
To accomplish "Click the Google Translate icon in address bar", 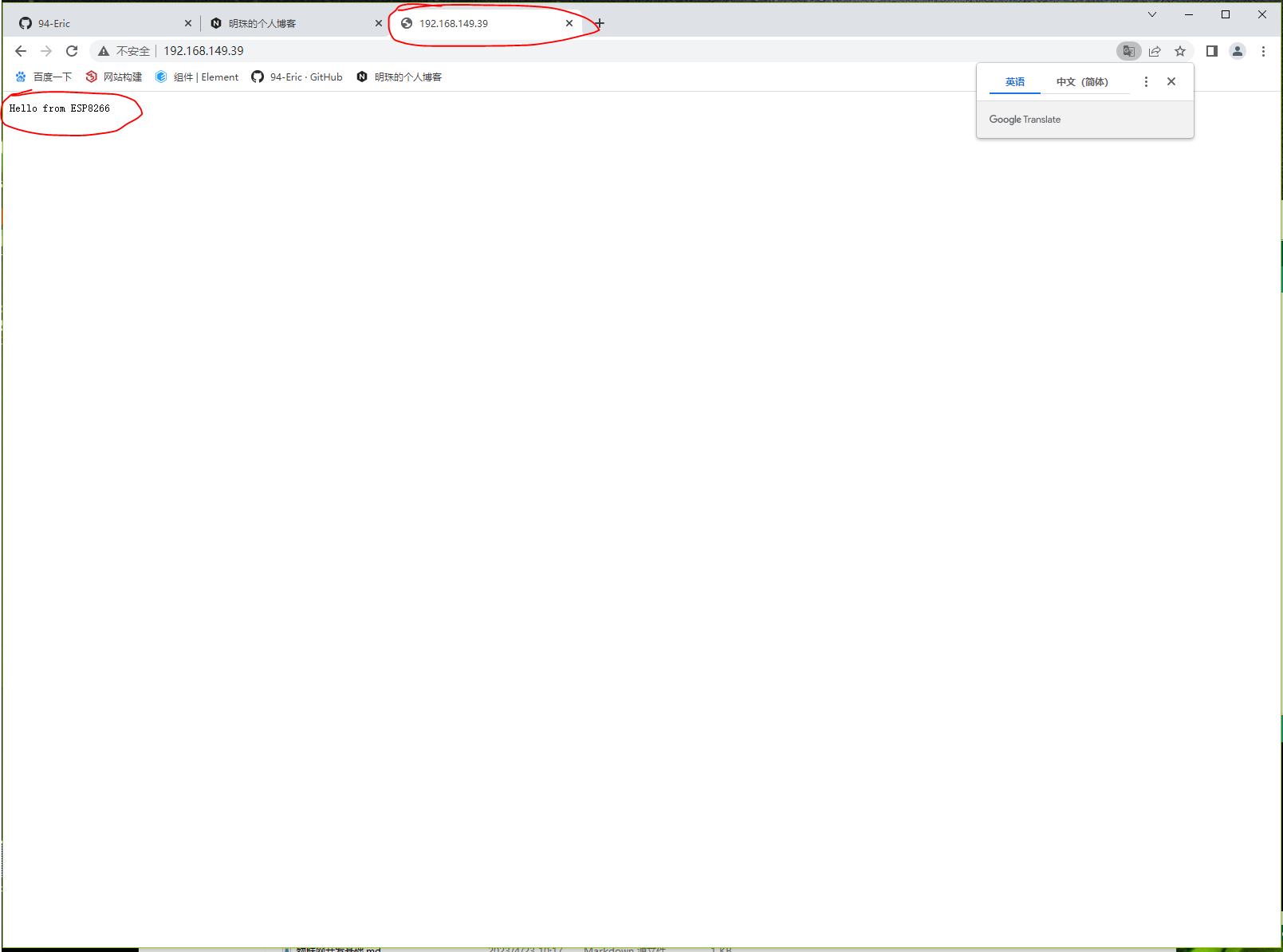I will coord(1128,51).
